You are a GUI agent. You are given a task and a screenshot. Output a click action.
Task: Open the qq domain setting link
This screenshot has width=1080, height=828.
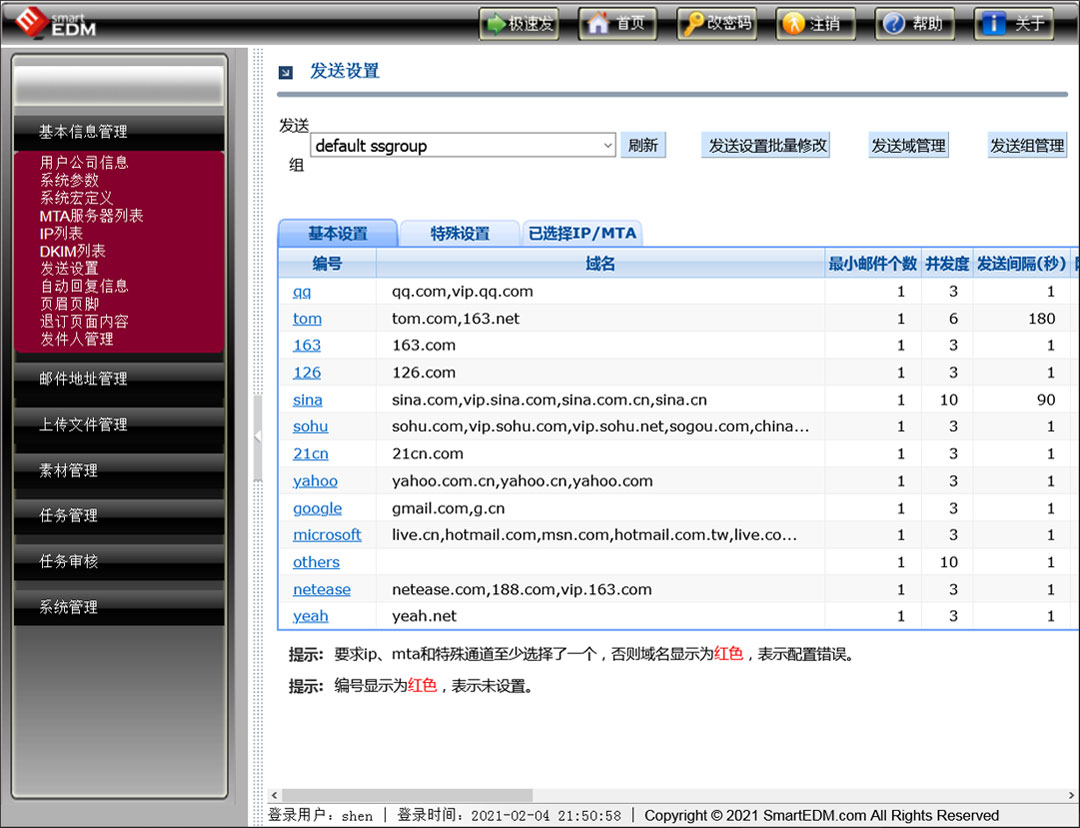[302, 291]
